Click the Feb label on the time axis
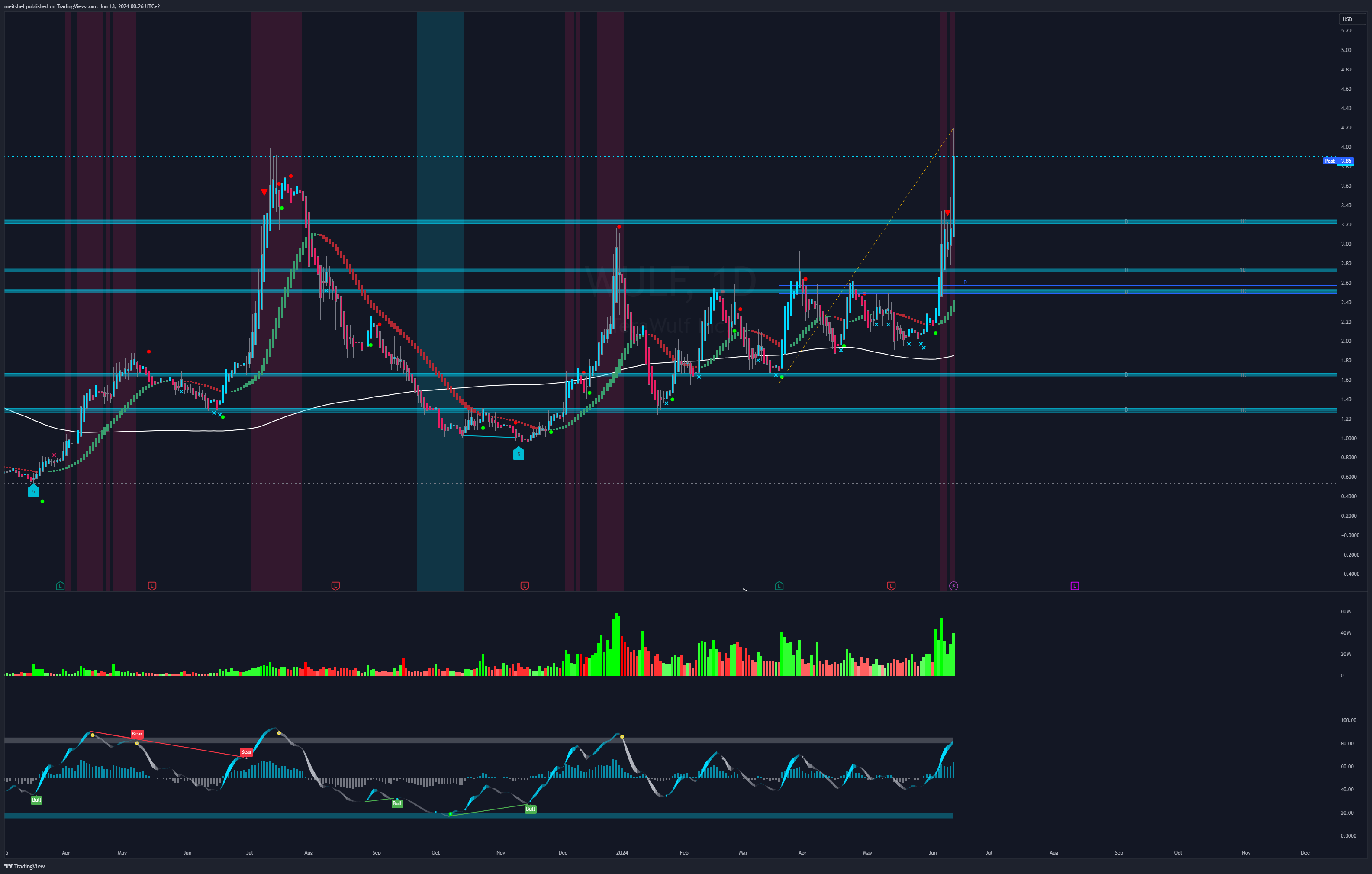The height and width of the screenshot is (874, 1372). click(x=684, y=853)
